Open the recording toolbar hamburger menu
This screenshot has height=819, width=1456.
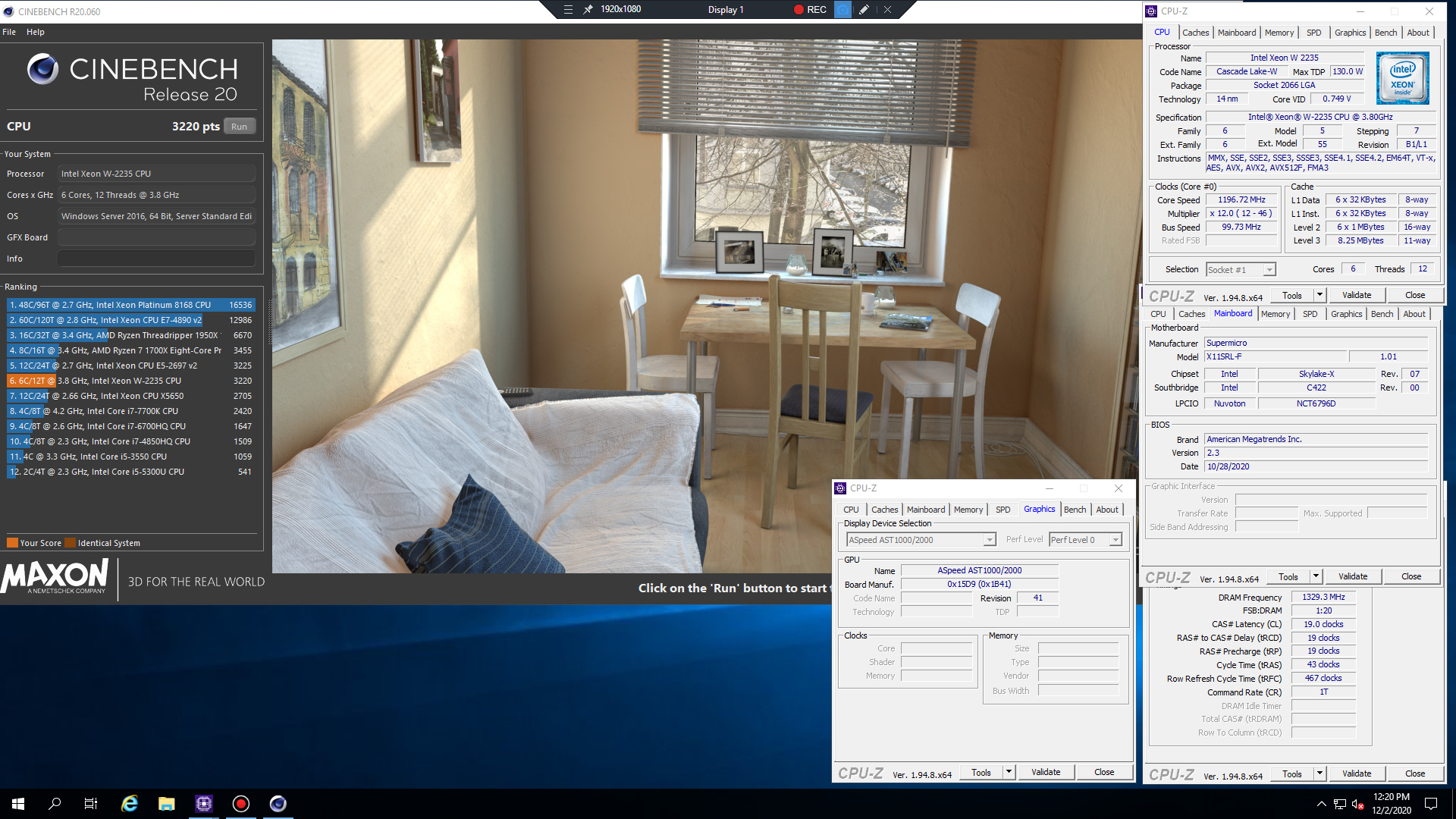click(x=568, y=10)
